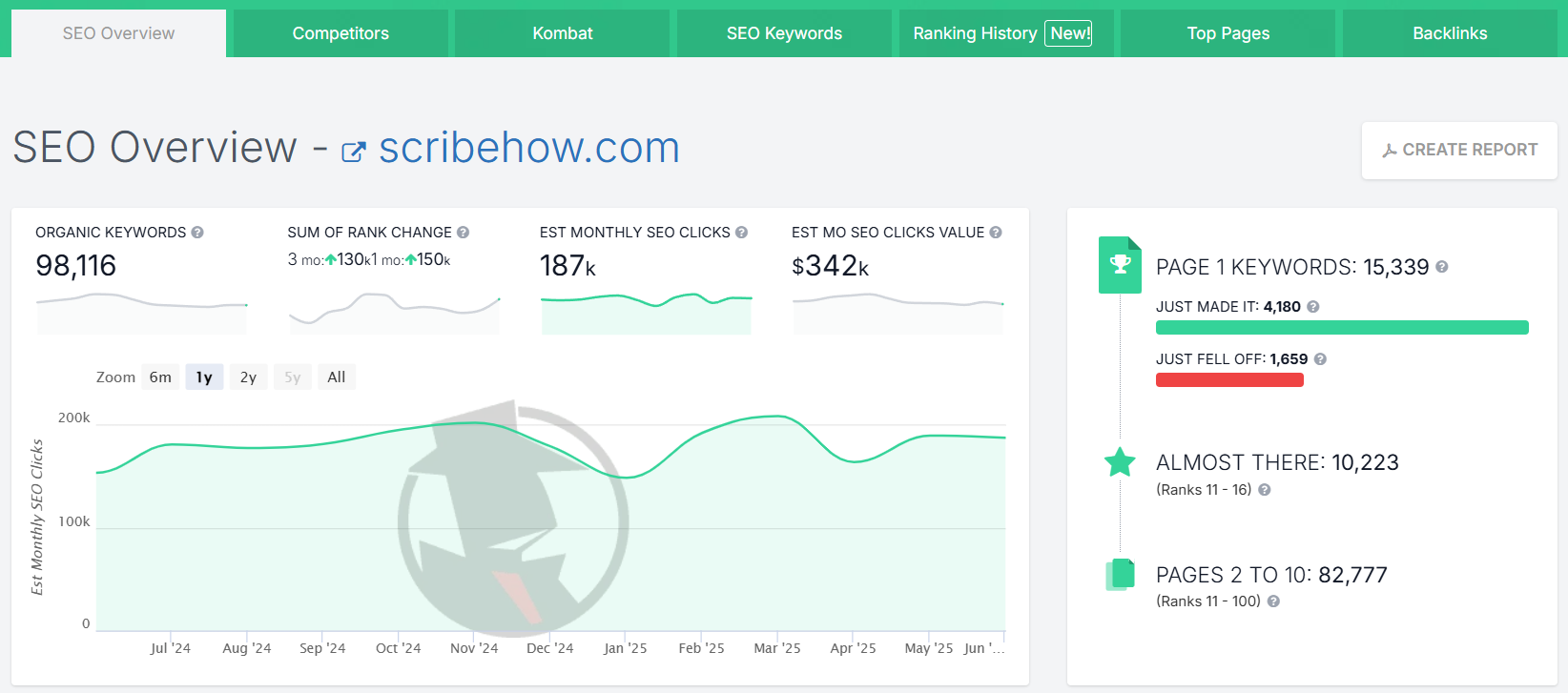Click the $342k clicks value
Viewport: 1568px width, 693px height.
831,266
